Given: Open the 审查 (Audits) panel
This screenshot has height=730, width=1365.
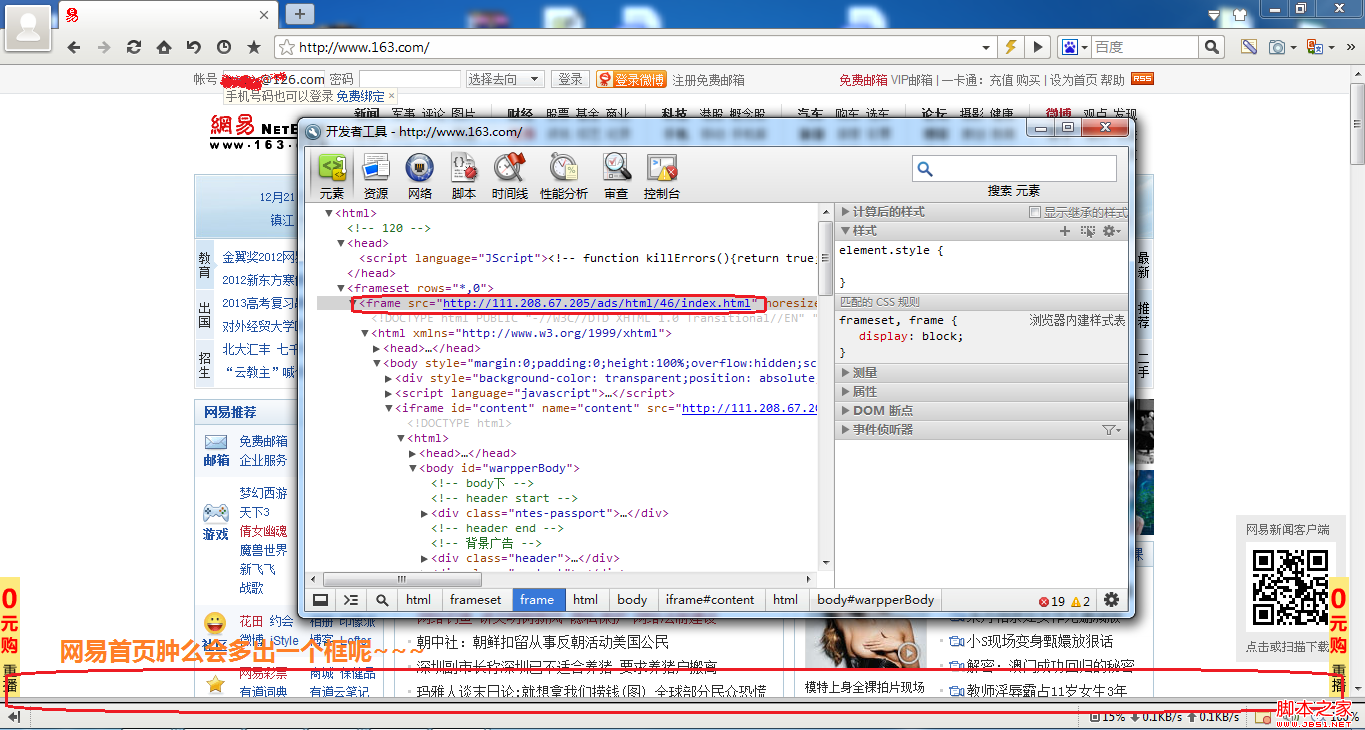Looking at the screenshot, I should coord(616,176).
